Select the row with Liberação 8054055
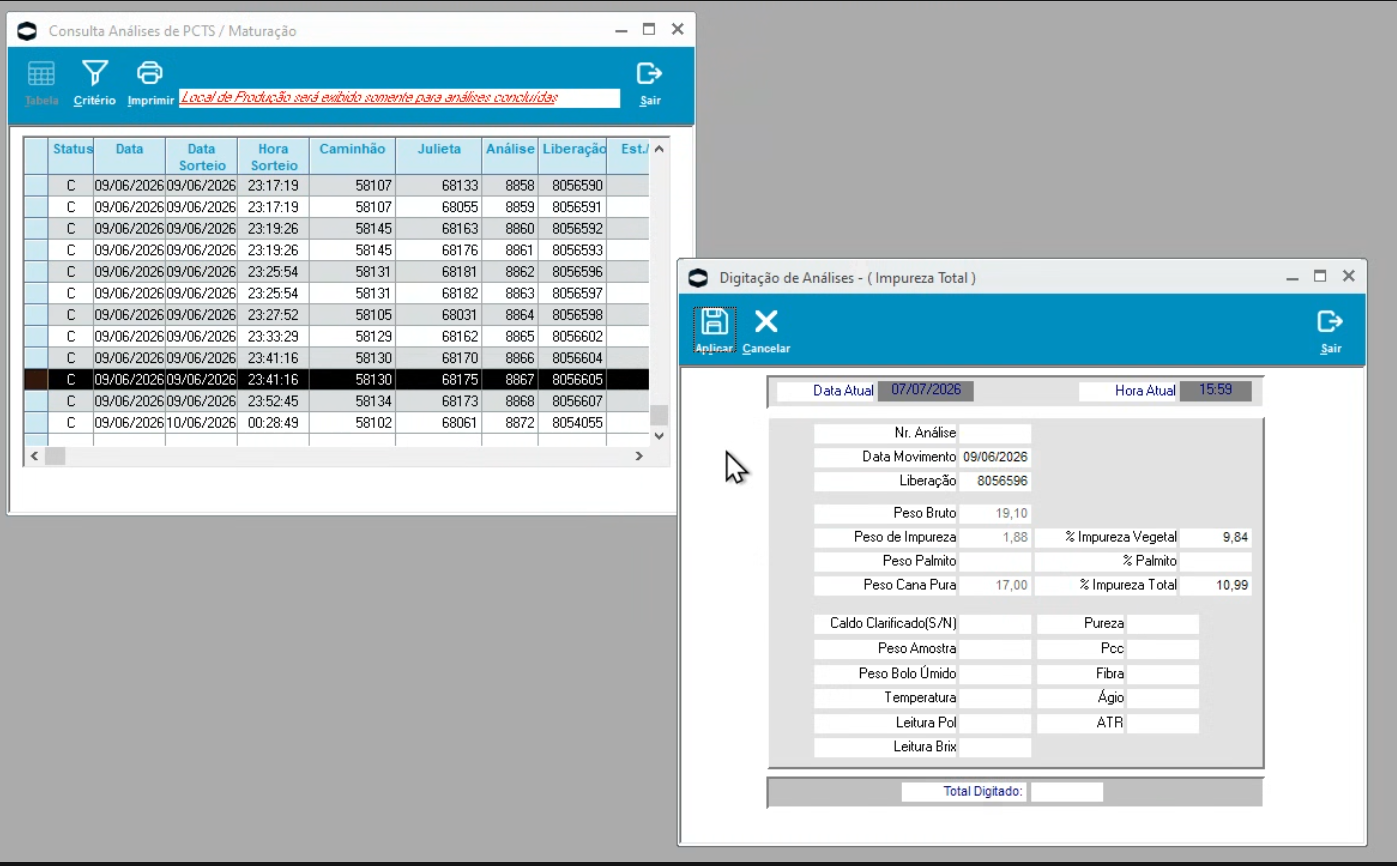 (x=336, y=422)
